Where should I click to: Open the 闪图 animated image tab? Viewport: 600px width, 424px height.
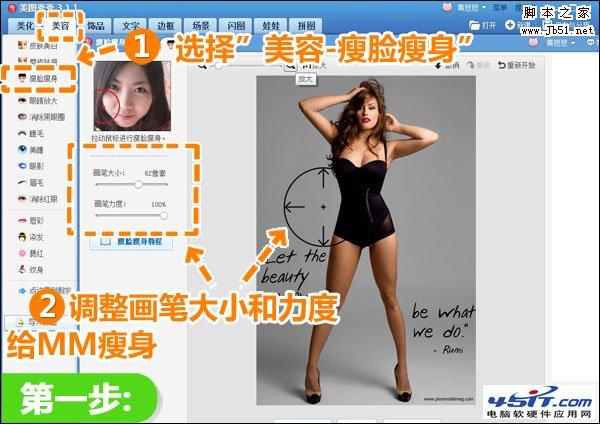236,26
